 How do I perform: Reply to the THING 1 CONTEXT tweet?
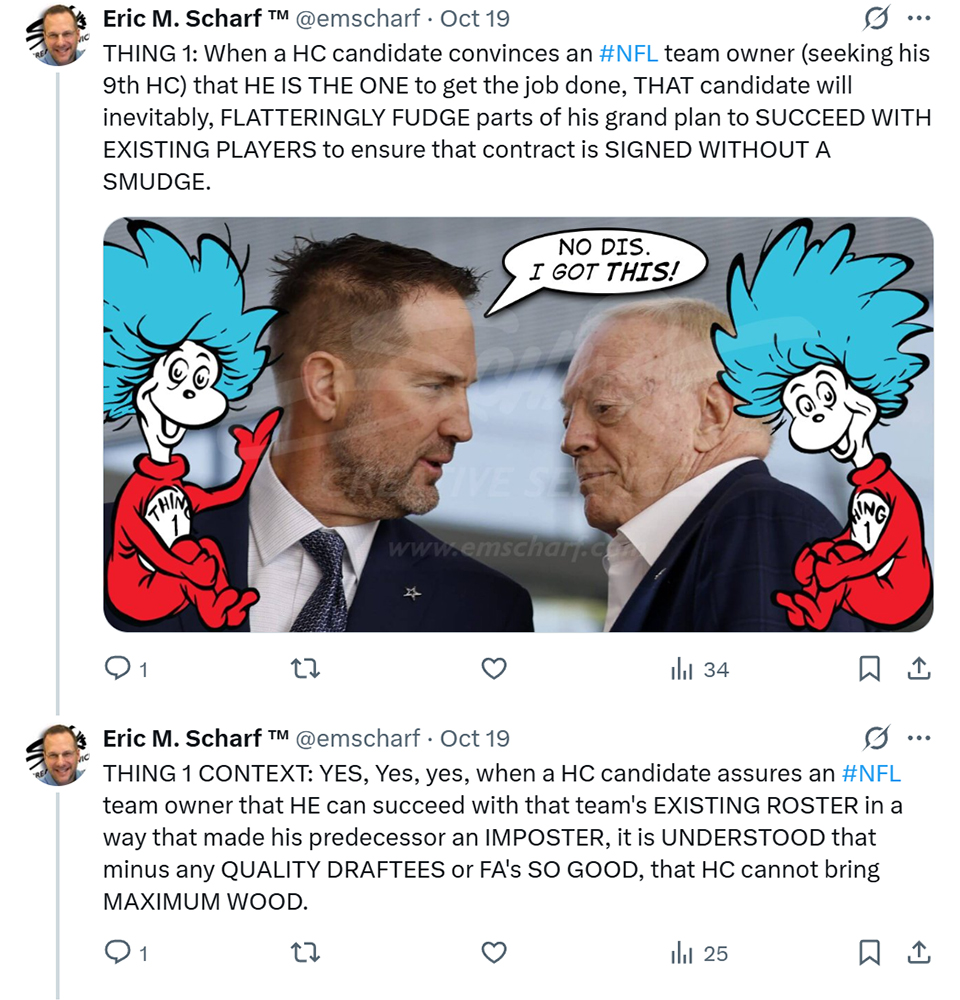119,953
